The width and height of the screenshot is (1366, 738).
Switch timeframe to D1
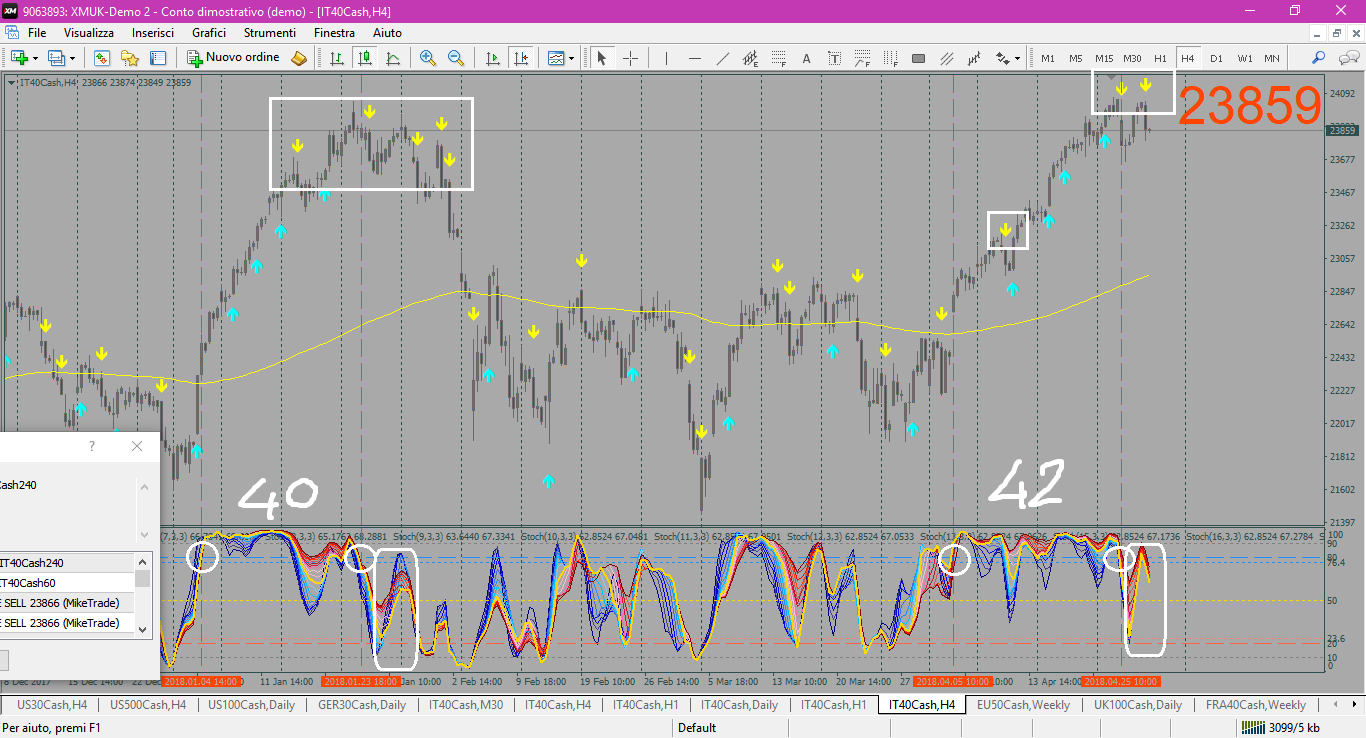1216,58
